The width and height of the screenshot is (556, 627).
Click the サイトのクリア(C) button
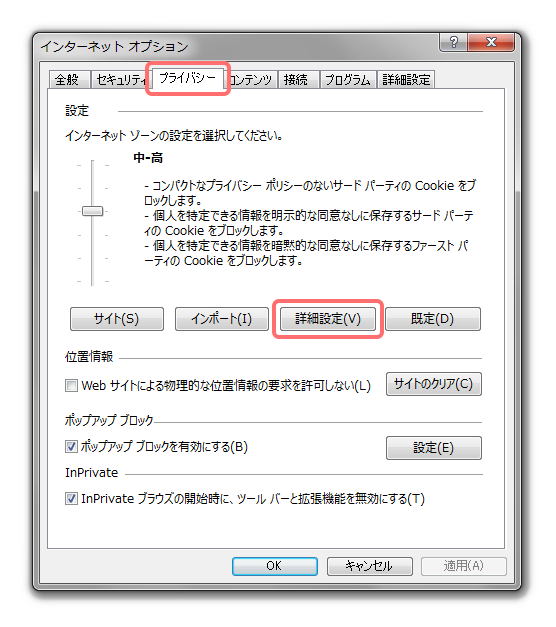click(434, 384)
